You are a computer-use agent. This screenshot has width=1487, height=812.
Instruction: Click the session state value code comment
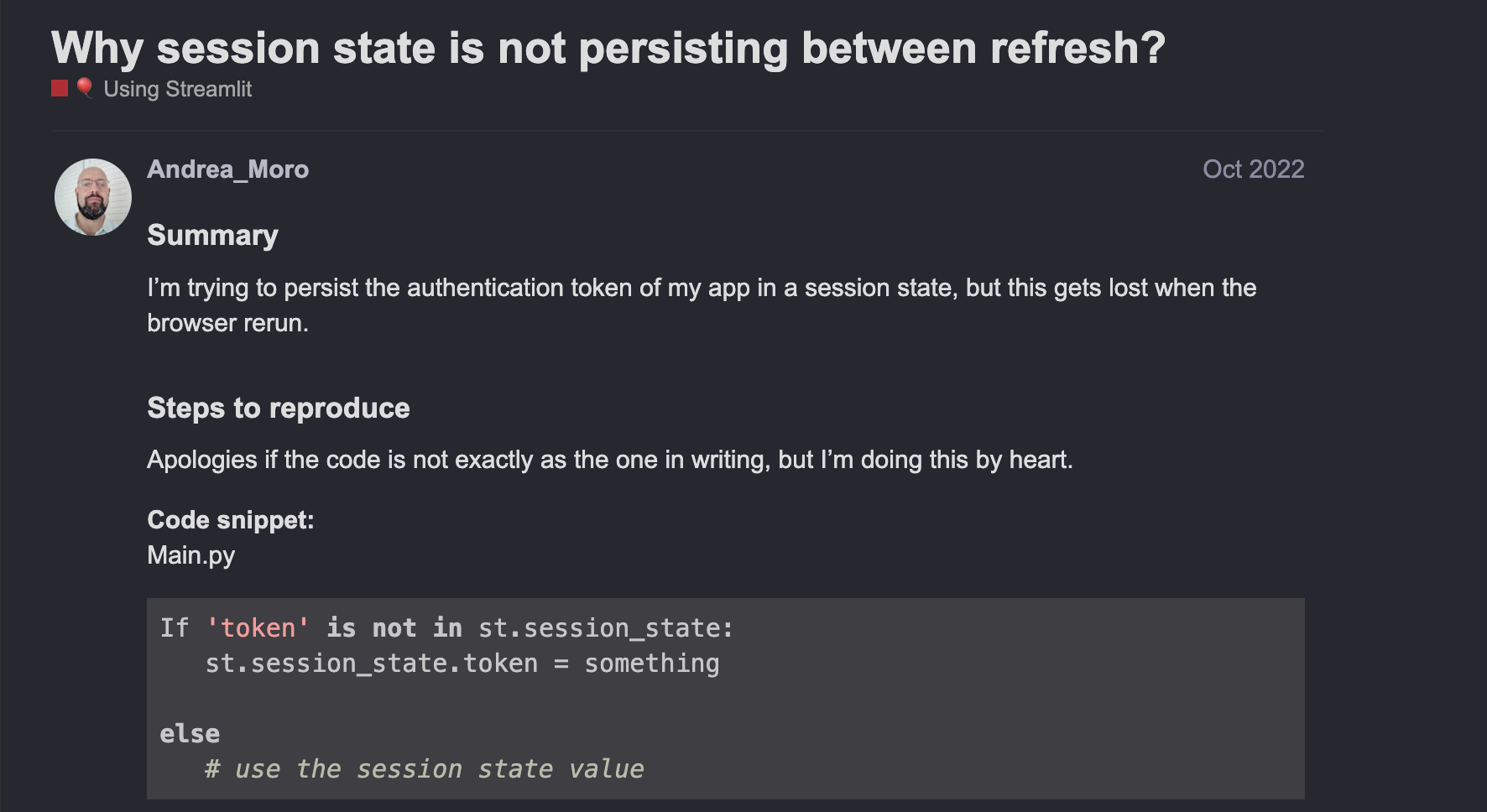(x=425, y=769)
